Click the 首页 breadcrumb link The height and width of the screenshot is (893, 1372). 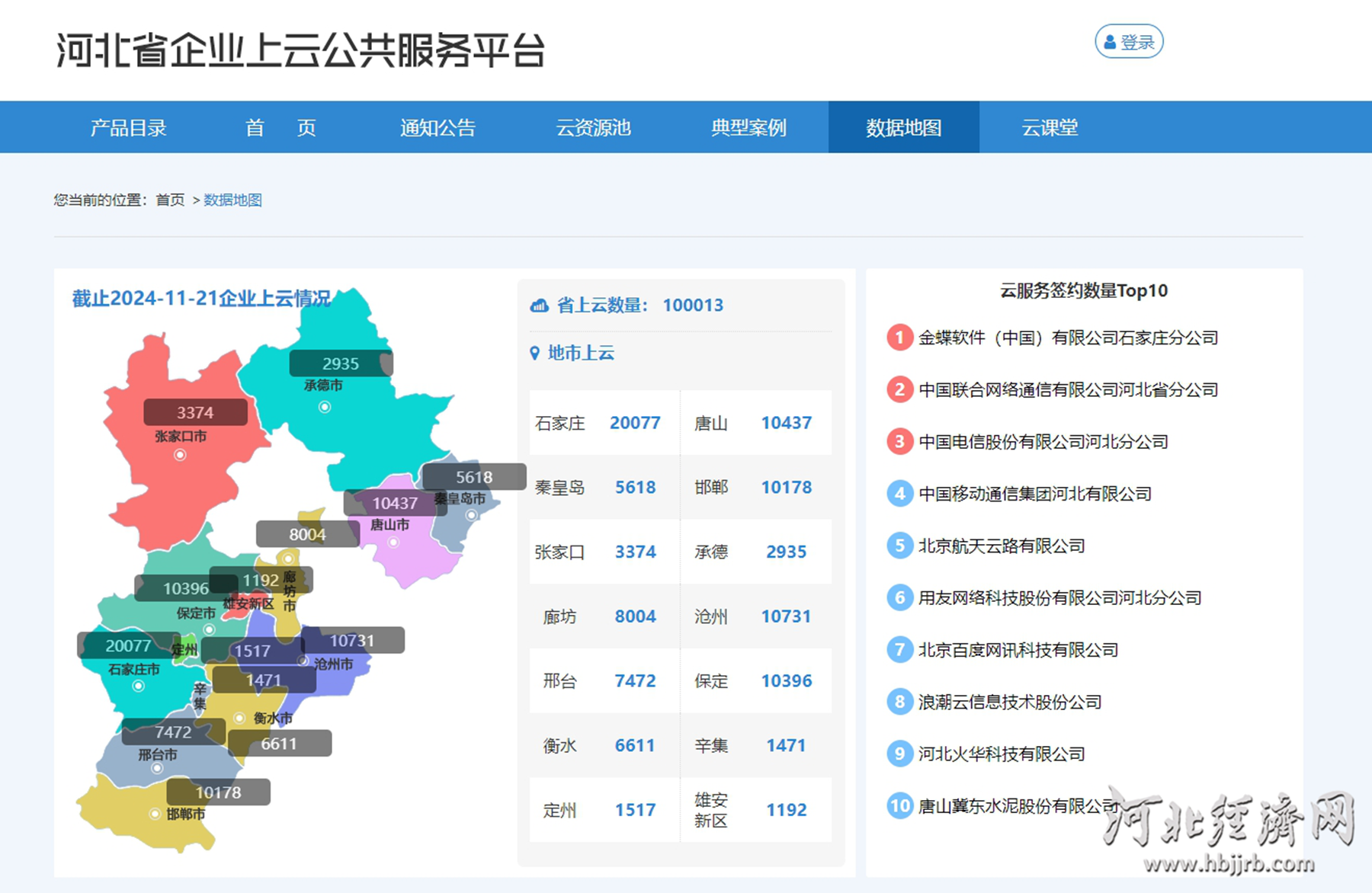coord(170,200)
